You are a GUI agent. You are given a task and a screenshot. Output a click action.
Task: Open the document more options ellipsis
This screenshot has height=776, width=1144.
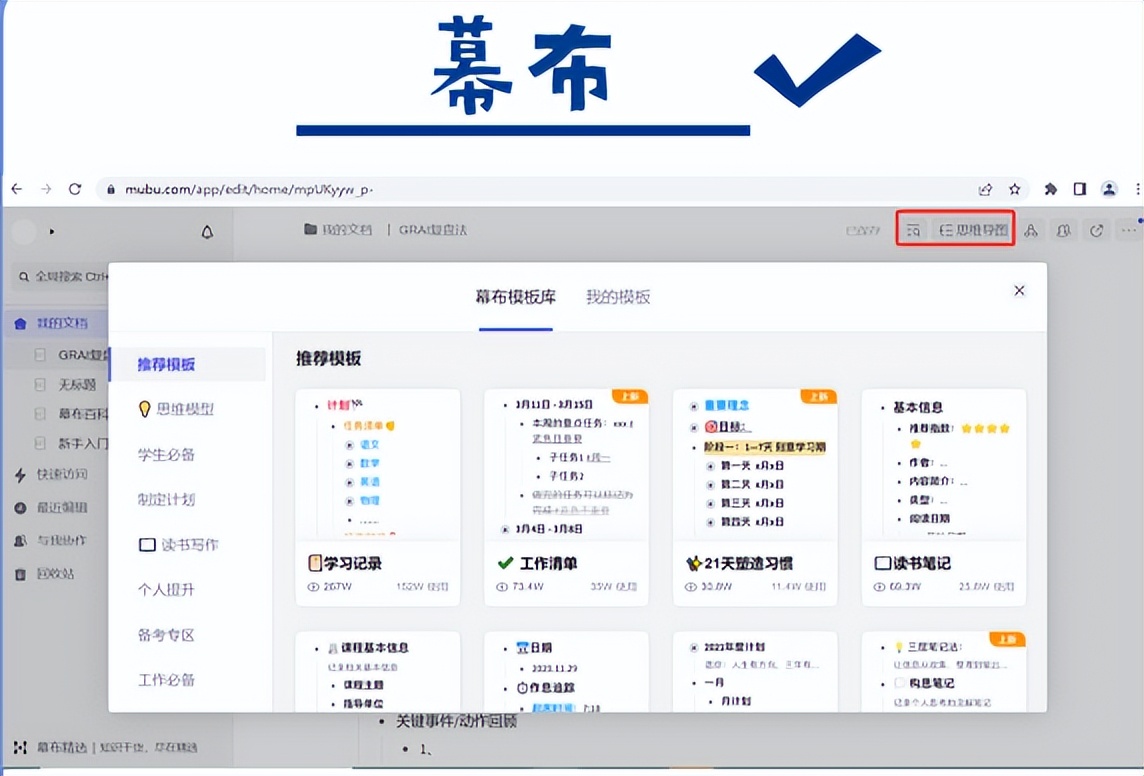click(x=1129, y=230)
